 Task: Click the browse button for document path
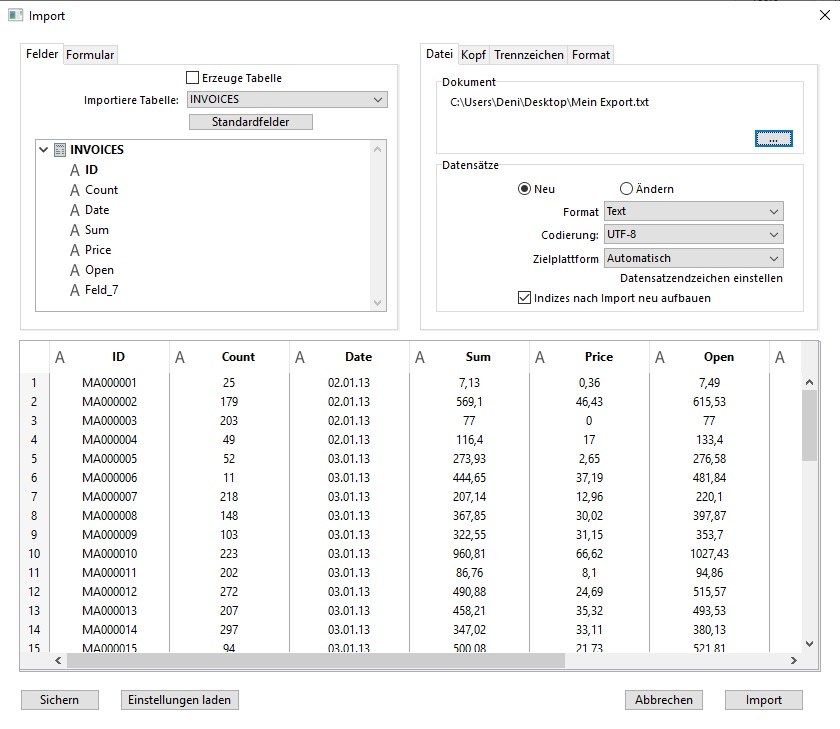click(773, 139)
